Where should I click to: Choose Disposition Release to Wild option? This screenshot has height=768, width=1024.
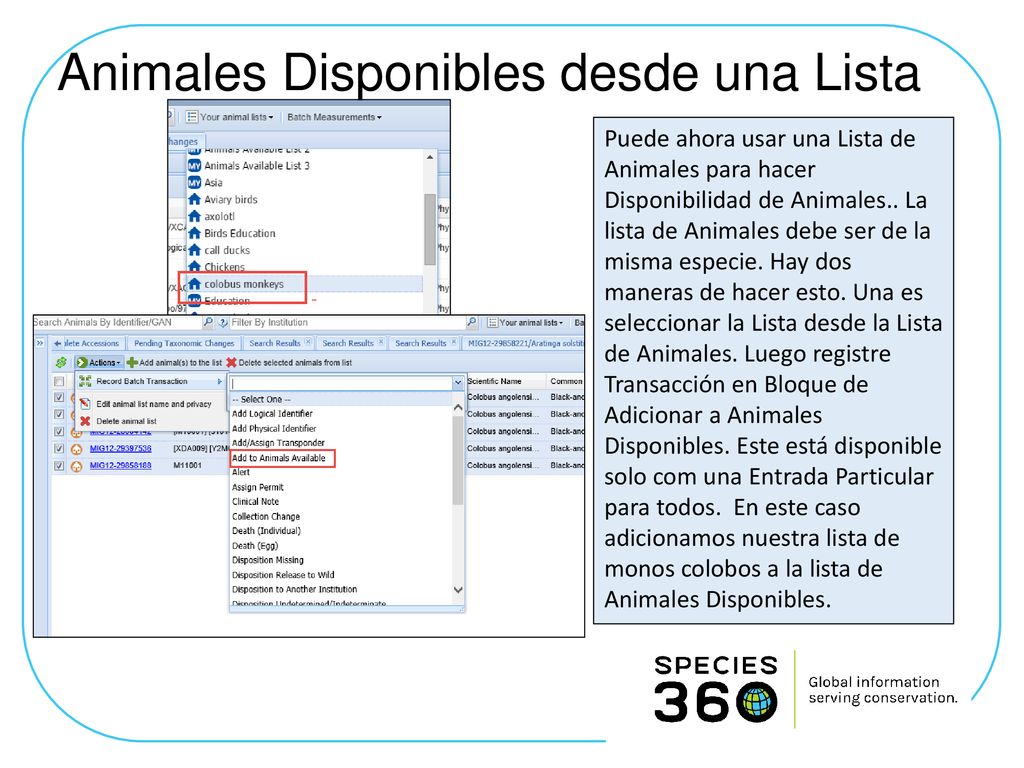[283, 575]
